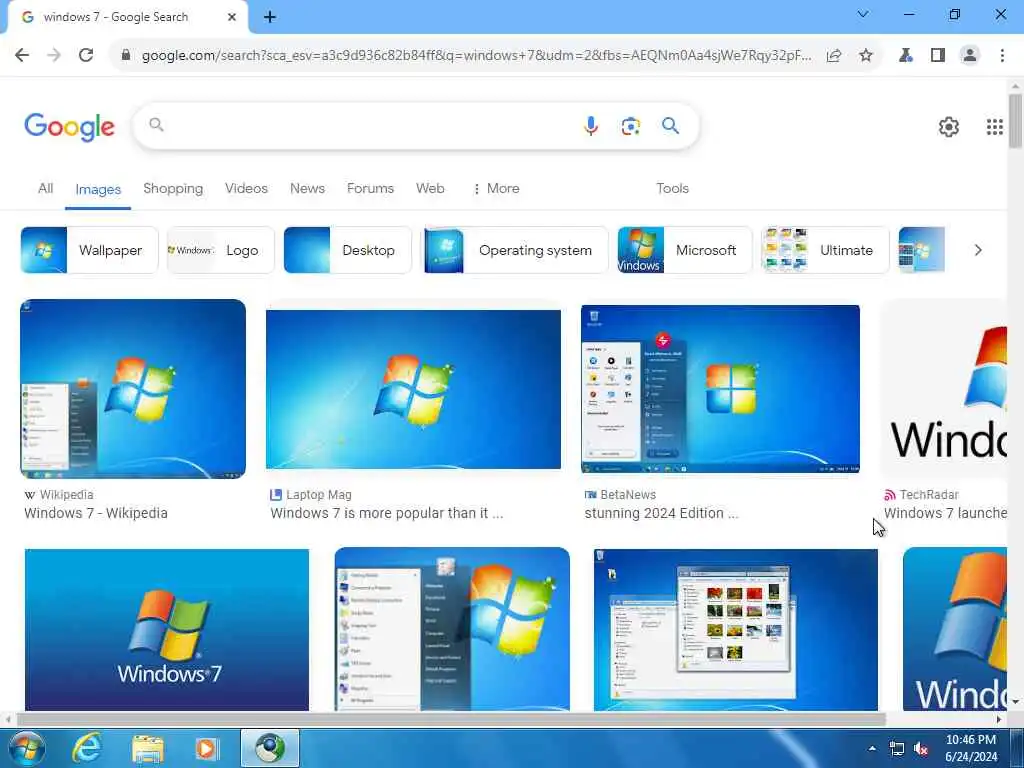Screen dimensions: 1024x768
Task: Click the browser forward arrow
Action: [54, 56]
